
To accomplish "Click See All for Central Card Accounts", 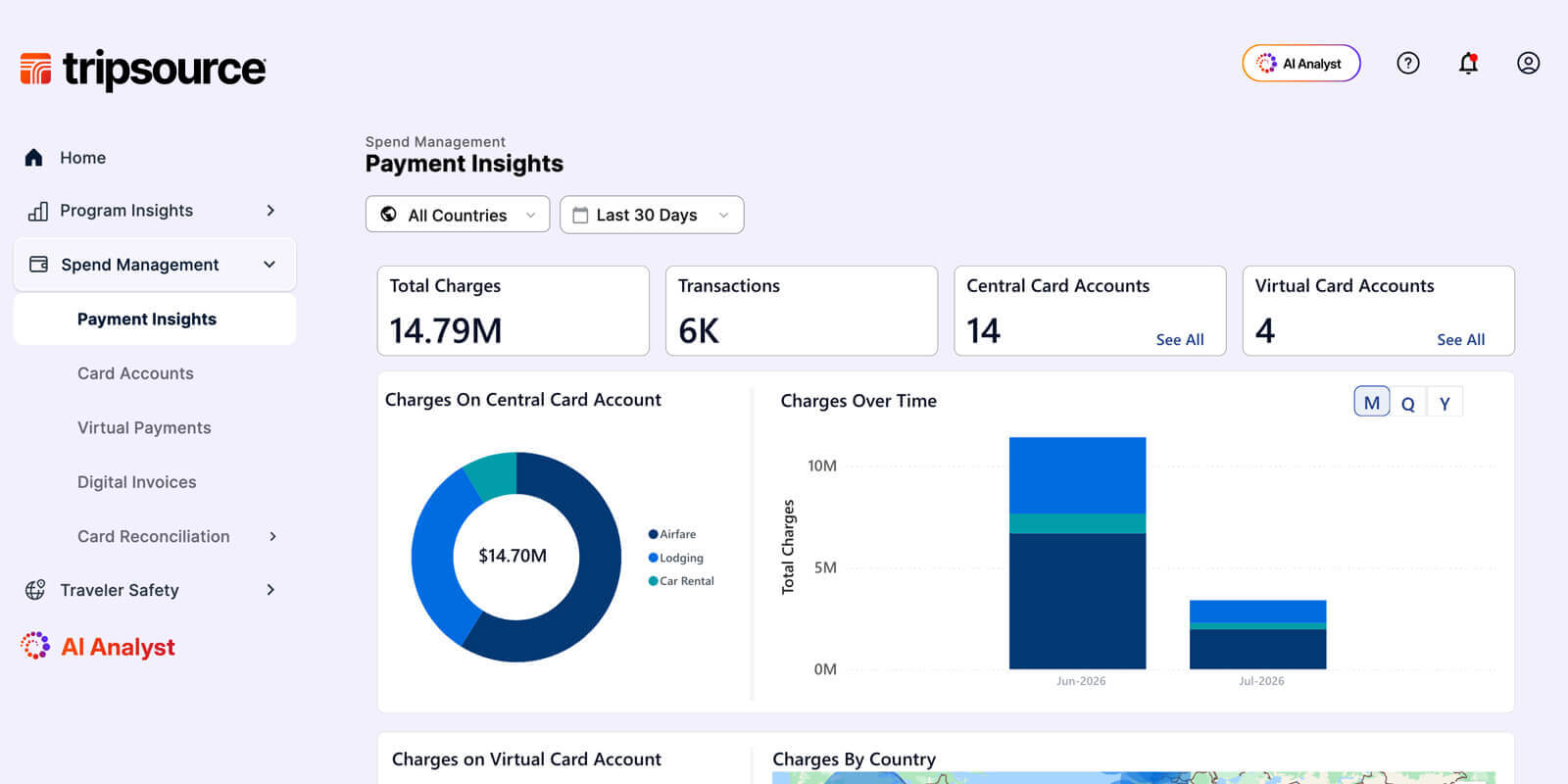I will click(x=1180, y=340).
